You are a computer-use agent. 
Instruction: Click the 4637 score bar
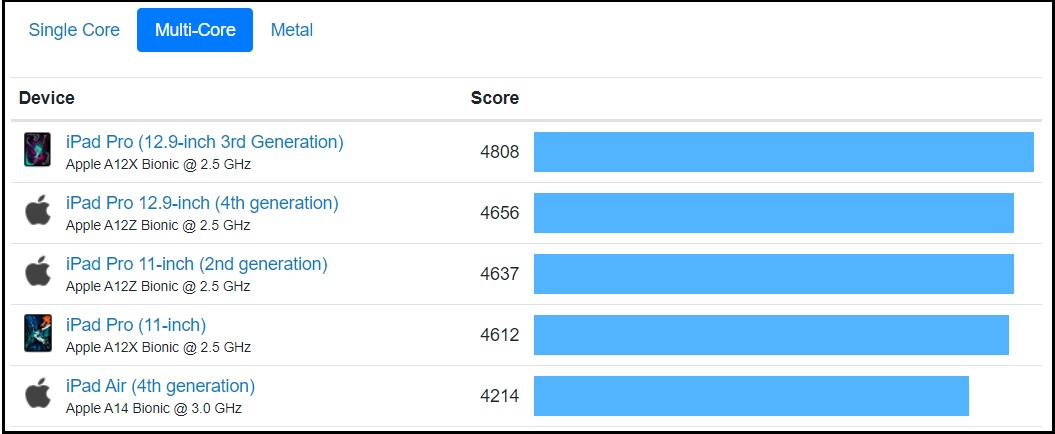tap(774, 274)
